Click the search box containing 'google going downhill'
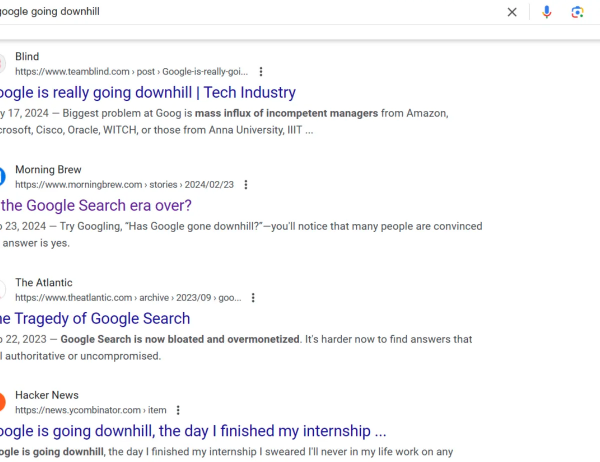Image resolution: width=600 pixels, height=462 pixels. 249,12
